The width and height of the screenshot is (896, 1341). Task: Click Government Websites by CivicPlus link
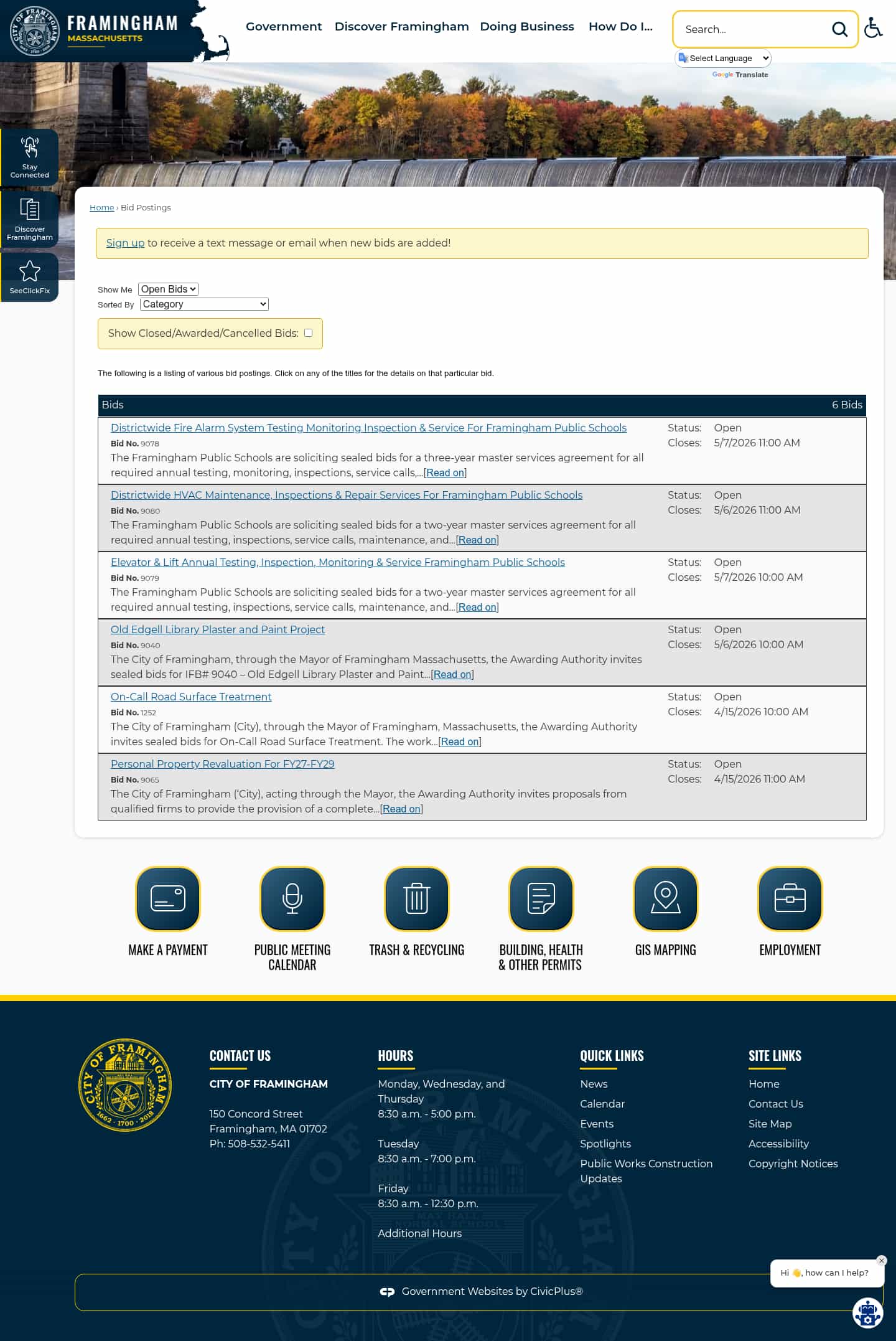[492, 1291]
